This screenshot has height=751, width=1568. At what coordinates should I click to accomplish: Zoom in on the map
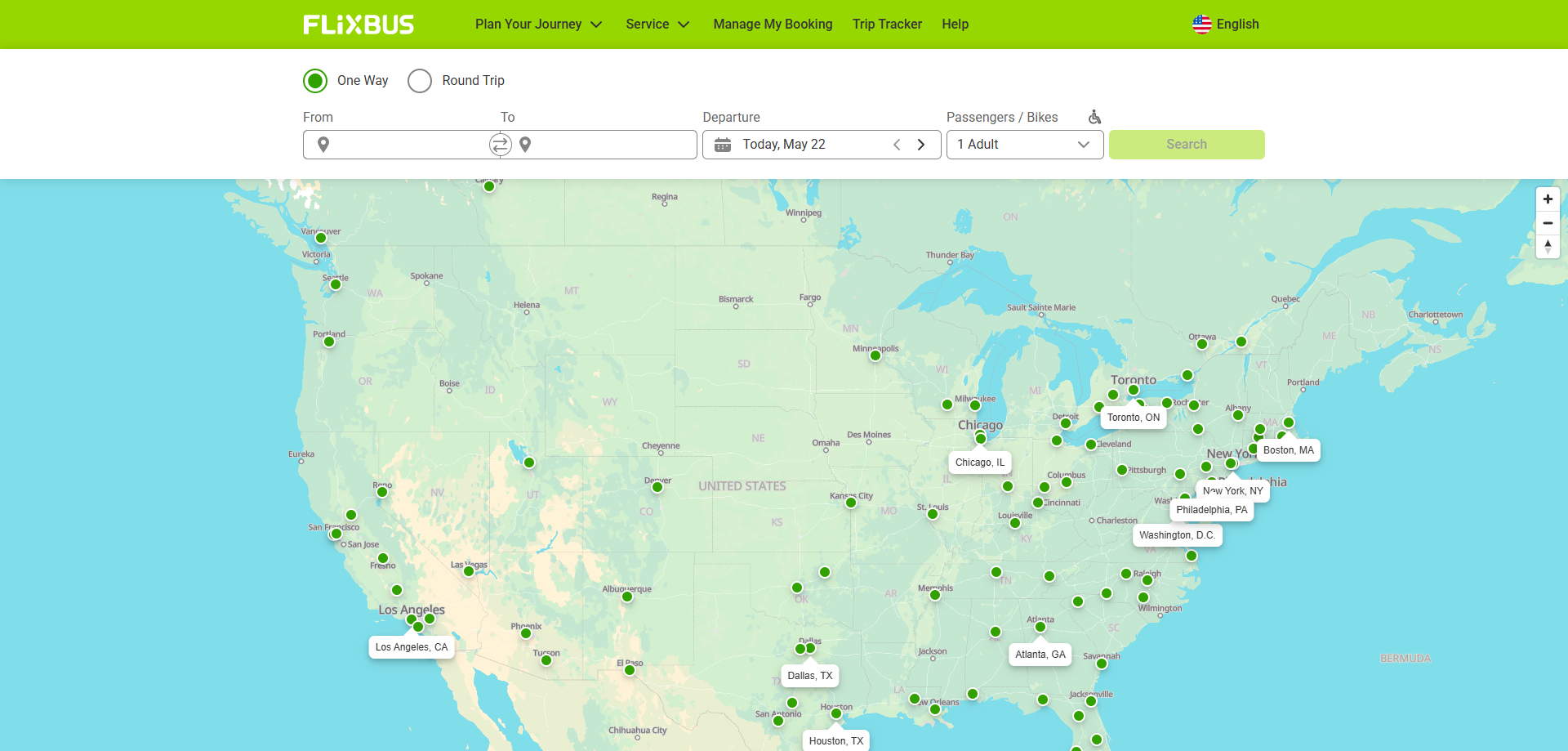(x=1548, y=199)
